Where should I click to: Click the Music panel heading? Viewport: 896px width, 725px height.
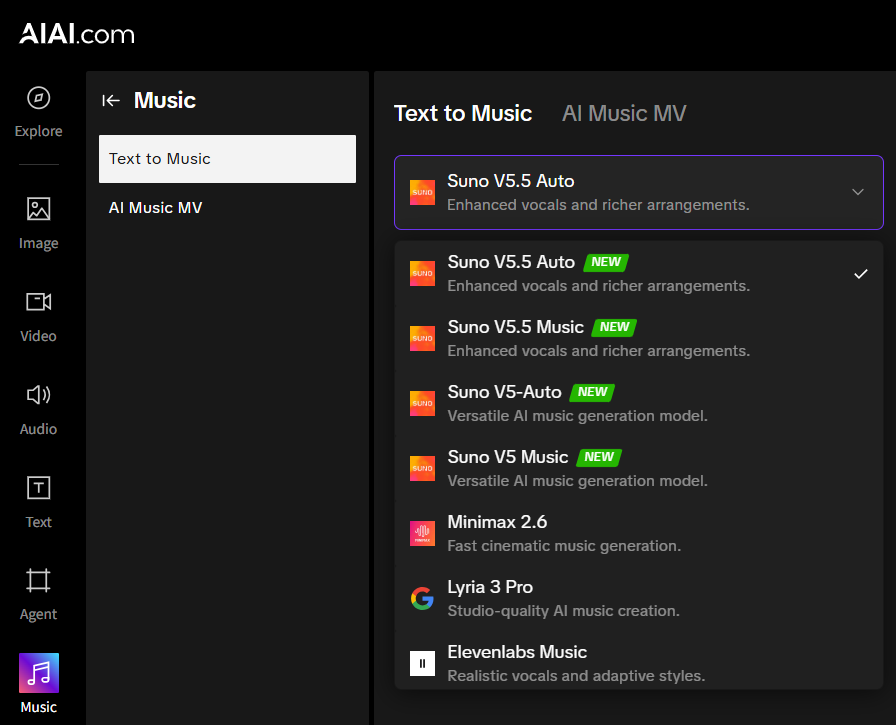pos(165,101)
